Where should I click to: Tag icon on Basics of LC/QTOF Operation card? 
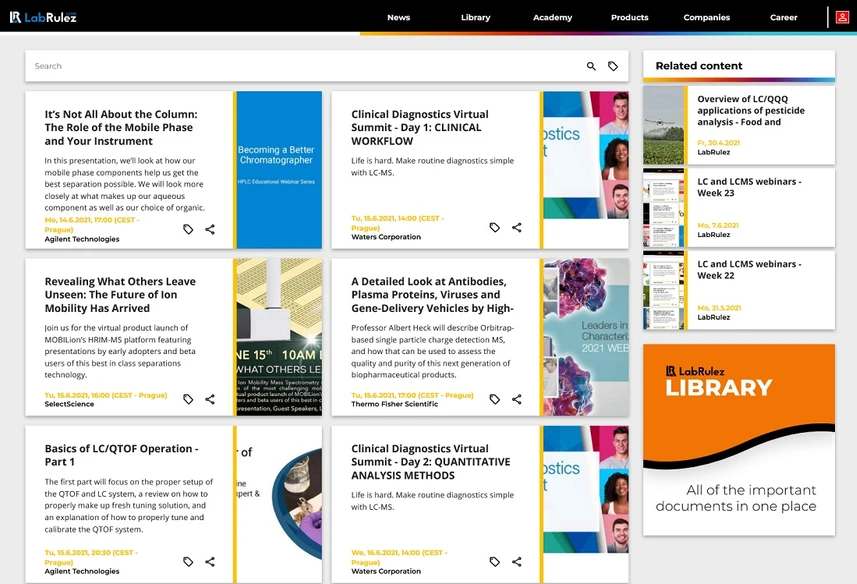(188, 562)
